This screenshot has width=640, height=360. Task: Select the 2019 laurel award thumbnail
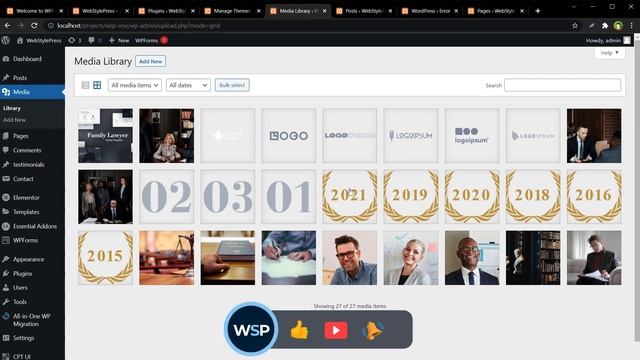coord(411,197)
